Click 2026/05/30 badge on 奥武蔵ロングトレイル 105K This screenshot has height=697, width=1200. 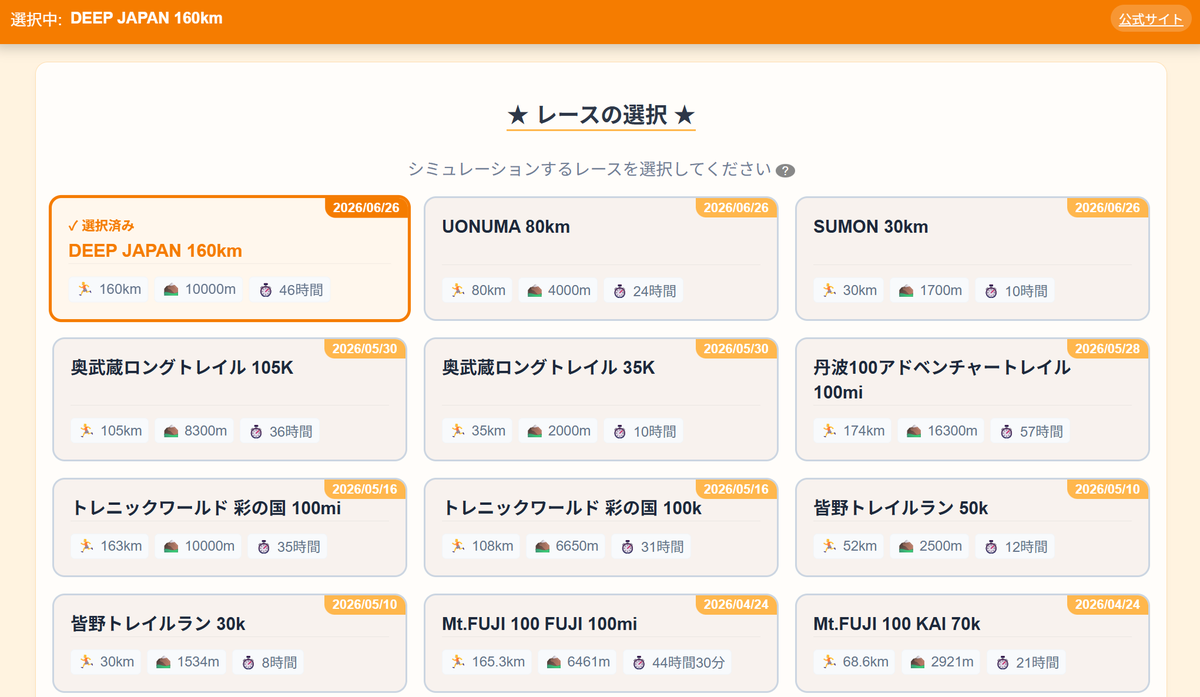[365, 349]
